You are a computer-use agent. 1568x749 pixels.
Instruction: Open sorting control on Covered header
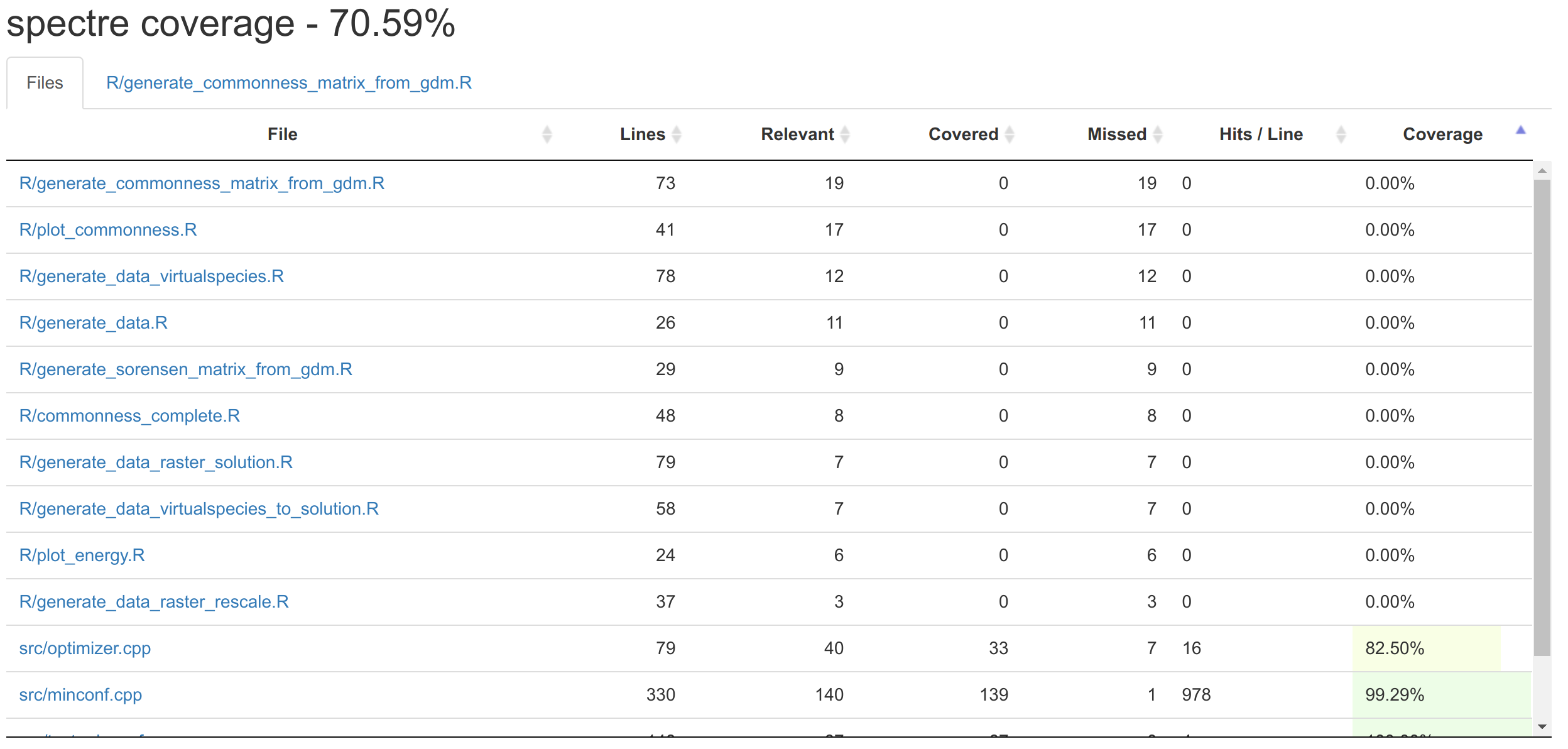1010,134
